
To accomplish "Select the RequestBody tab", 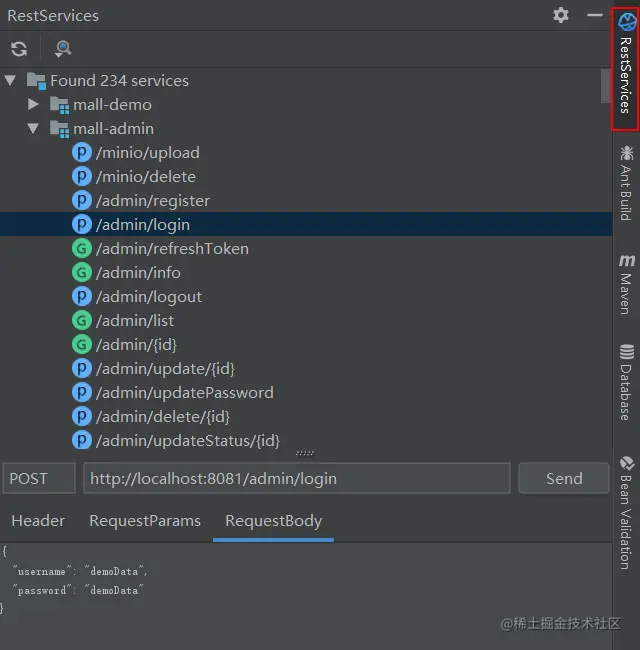I will click(x=274, y=521).
